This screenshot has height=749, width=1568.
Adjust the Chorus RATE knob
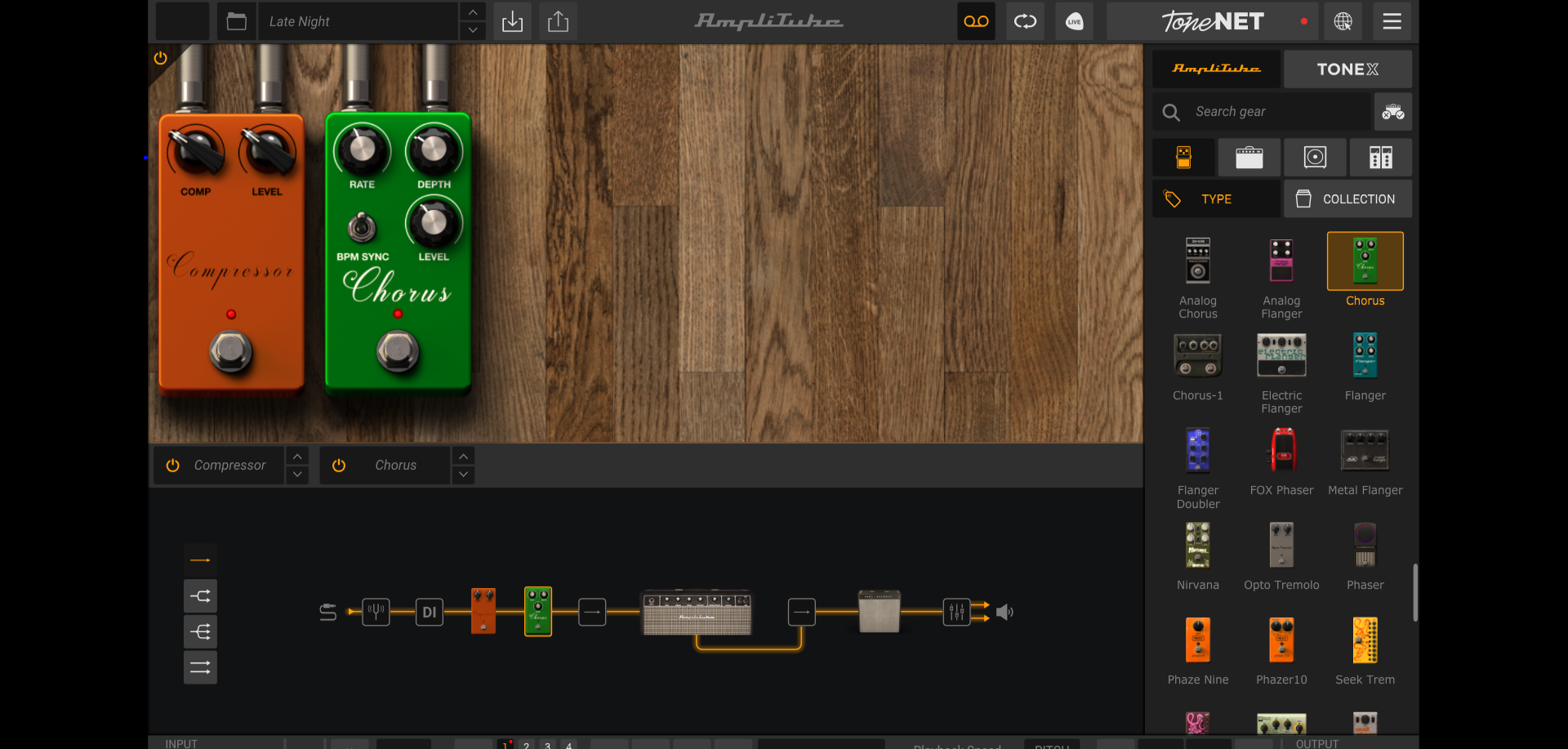[362, 149]
